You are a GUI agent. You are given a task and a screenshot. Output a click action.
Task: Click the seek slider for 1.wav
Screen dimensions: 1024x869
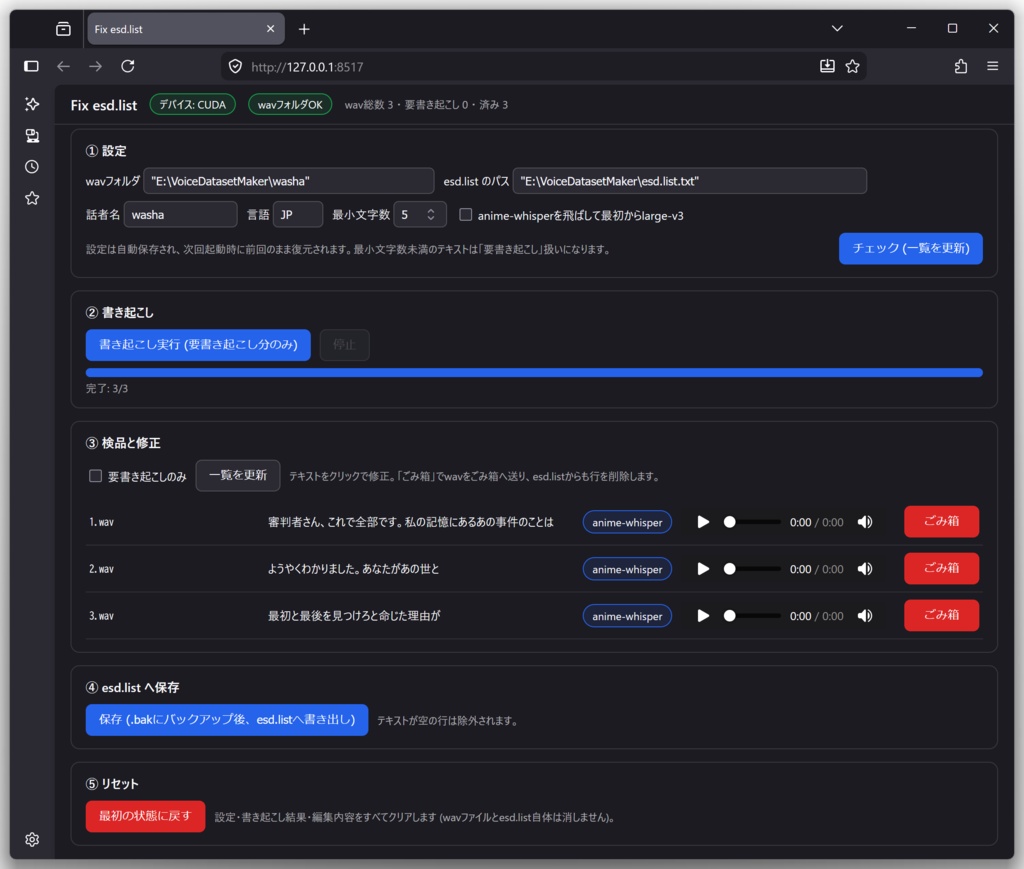(752, 522)
